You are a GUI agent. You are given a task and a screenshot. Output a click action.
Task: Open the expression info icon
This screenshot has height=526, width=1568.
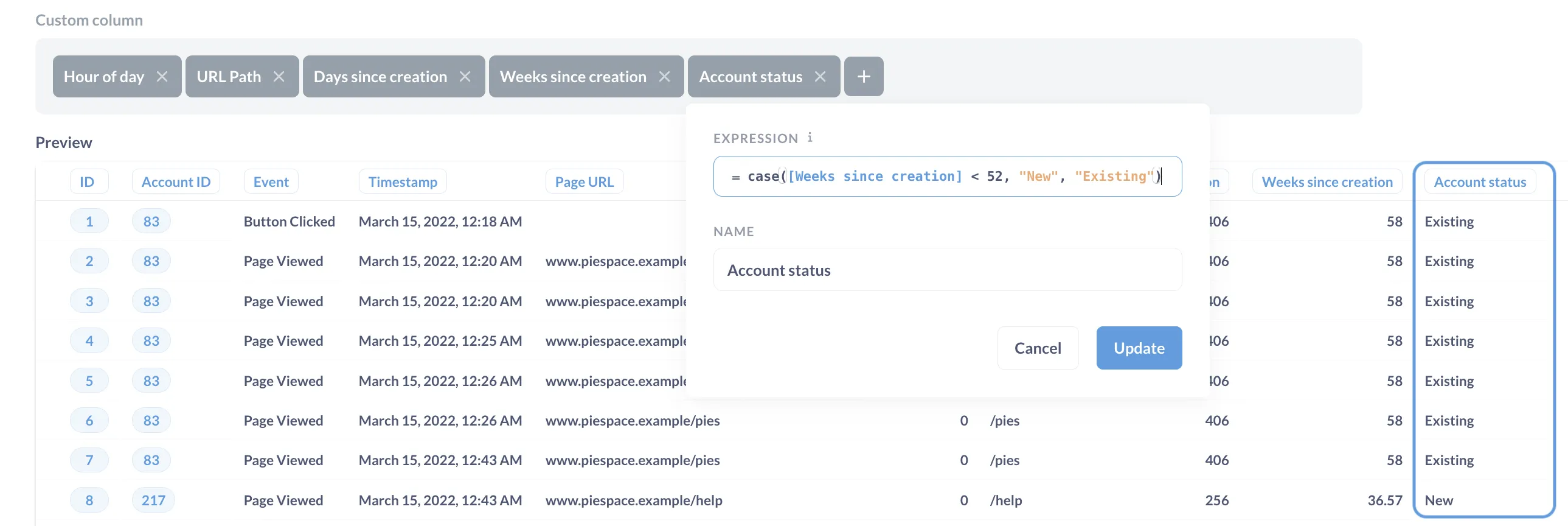pyautogui.click(x=810, y=138)
